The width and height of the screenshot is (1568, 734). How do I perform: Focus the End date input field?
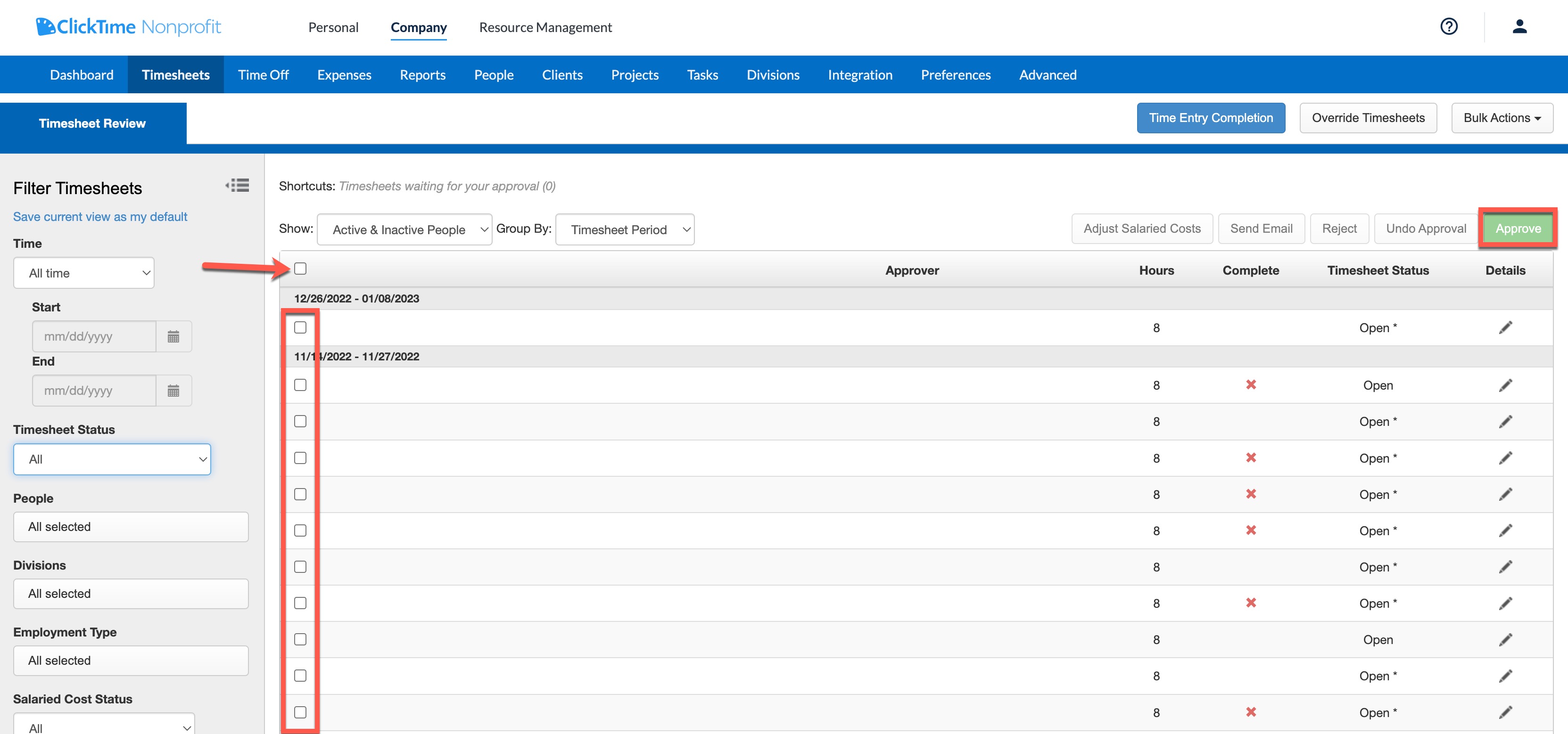[x=94, y=391]
